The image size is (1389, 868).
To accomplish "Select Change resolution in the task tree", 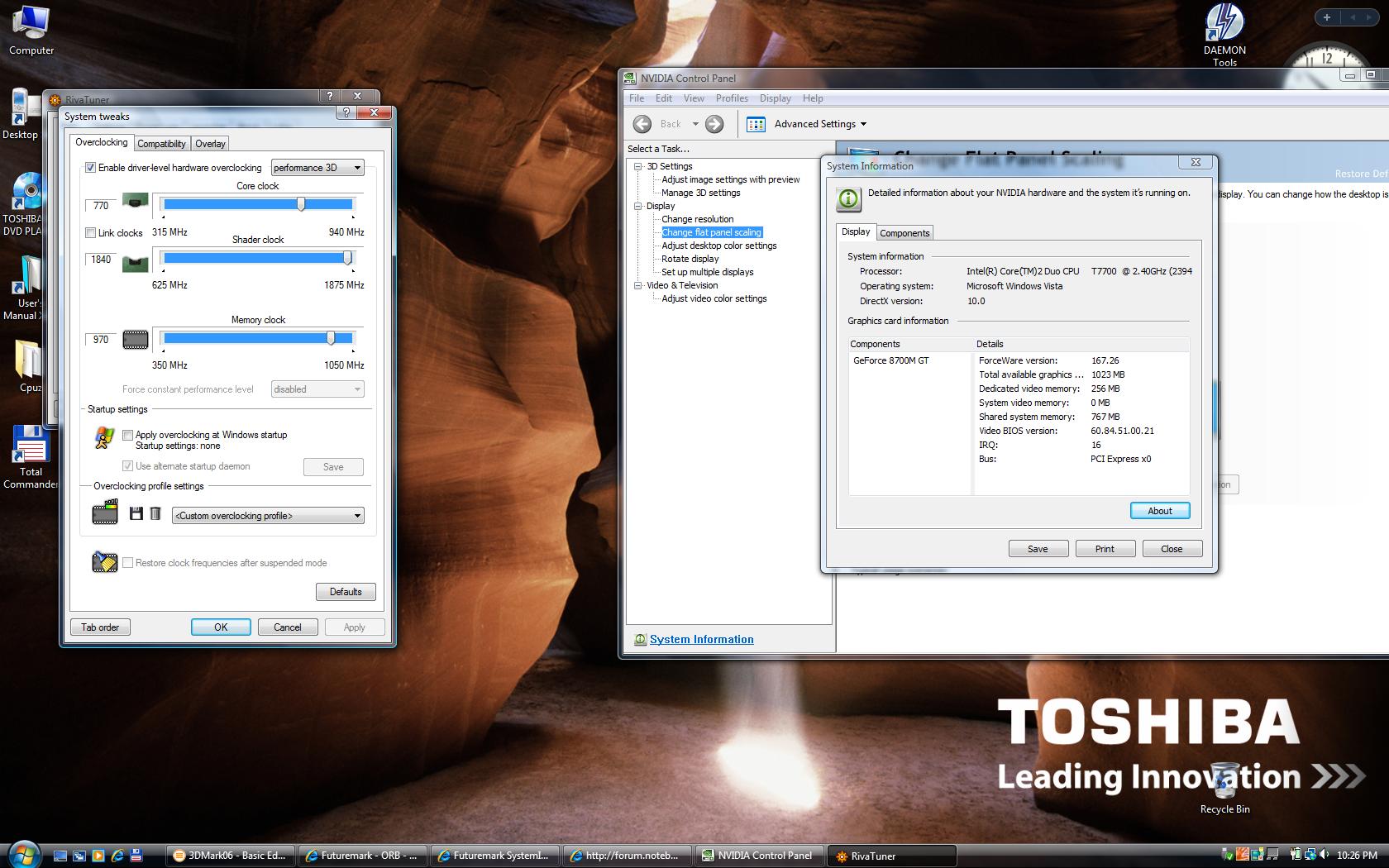I will pos(697,219).
